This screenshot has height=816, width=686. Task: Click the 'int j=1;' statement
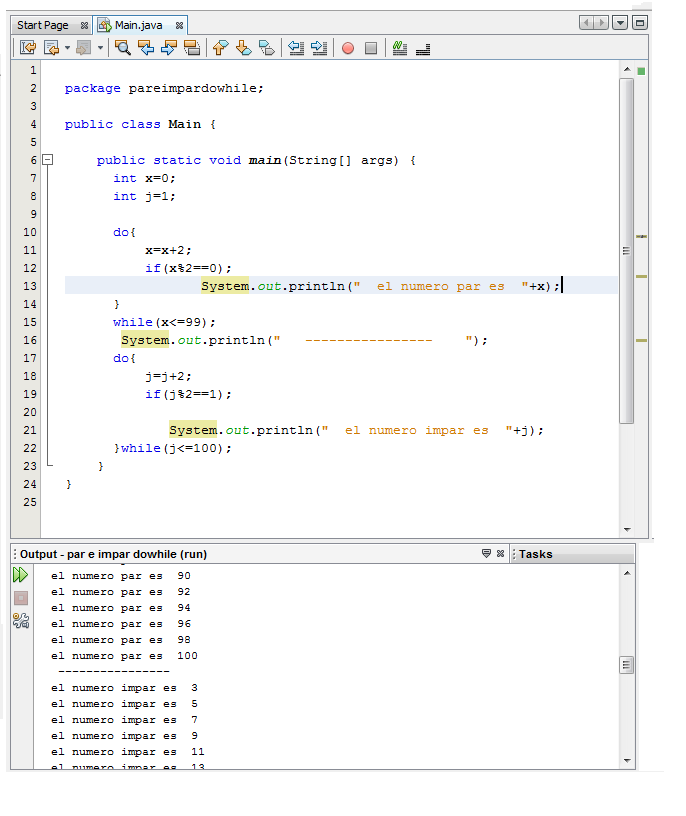(145, 196)
